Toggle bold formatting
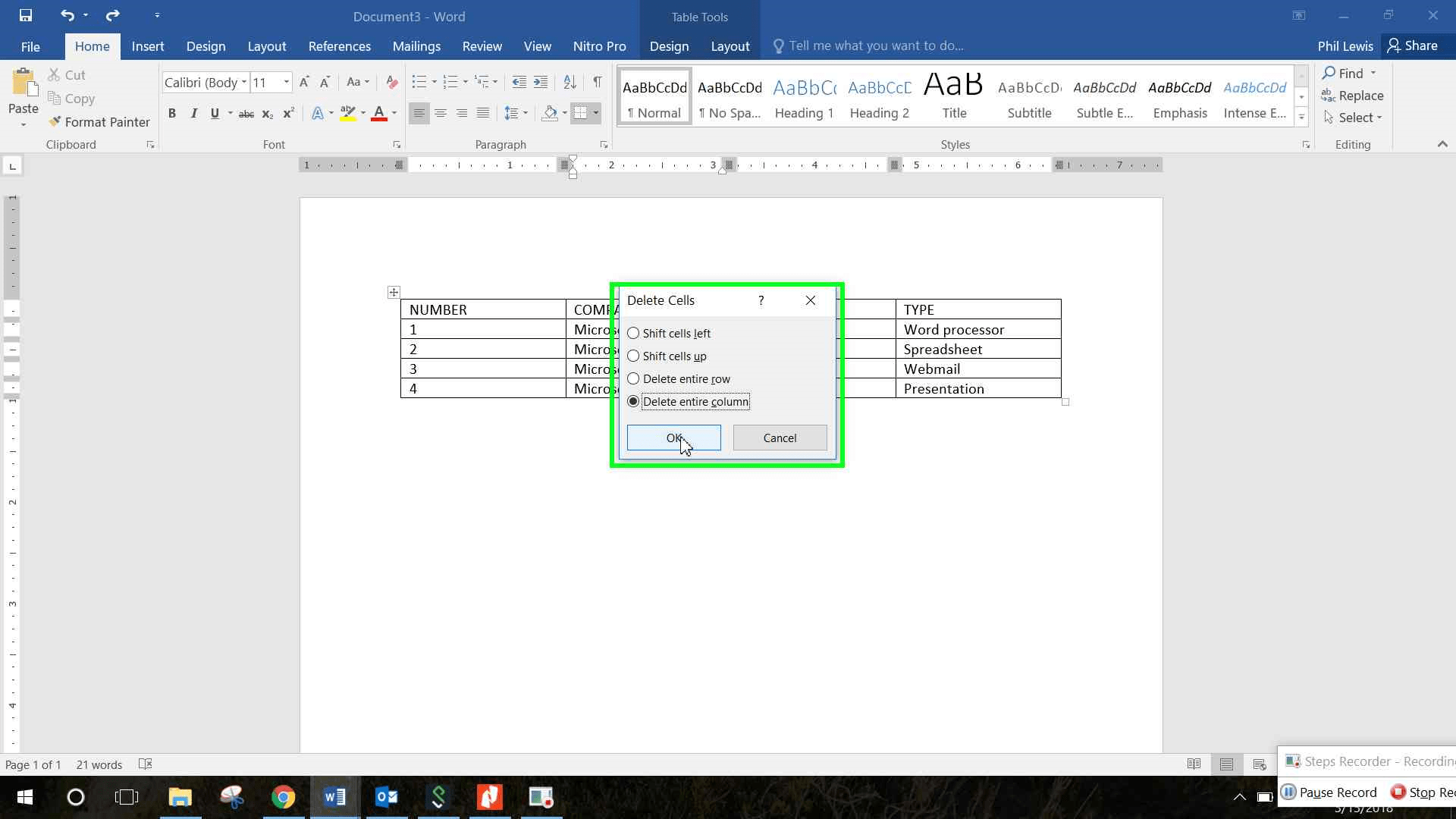This screenshot has height=819, width=1456. (x=172, y=113)
